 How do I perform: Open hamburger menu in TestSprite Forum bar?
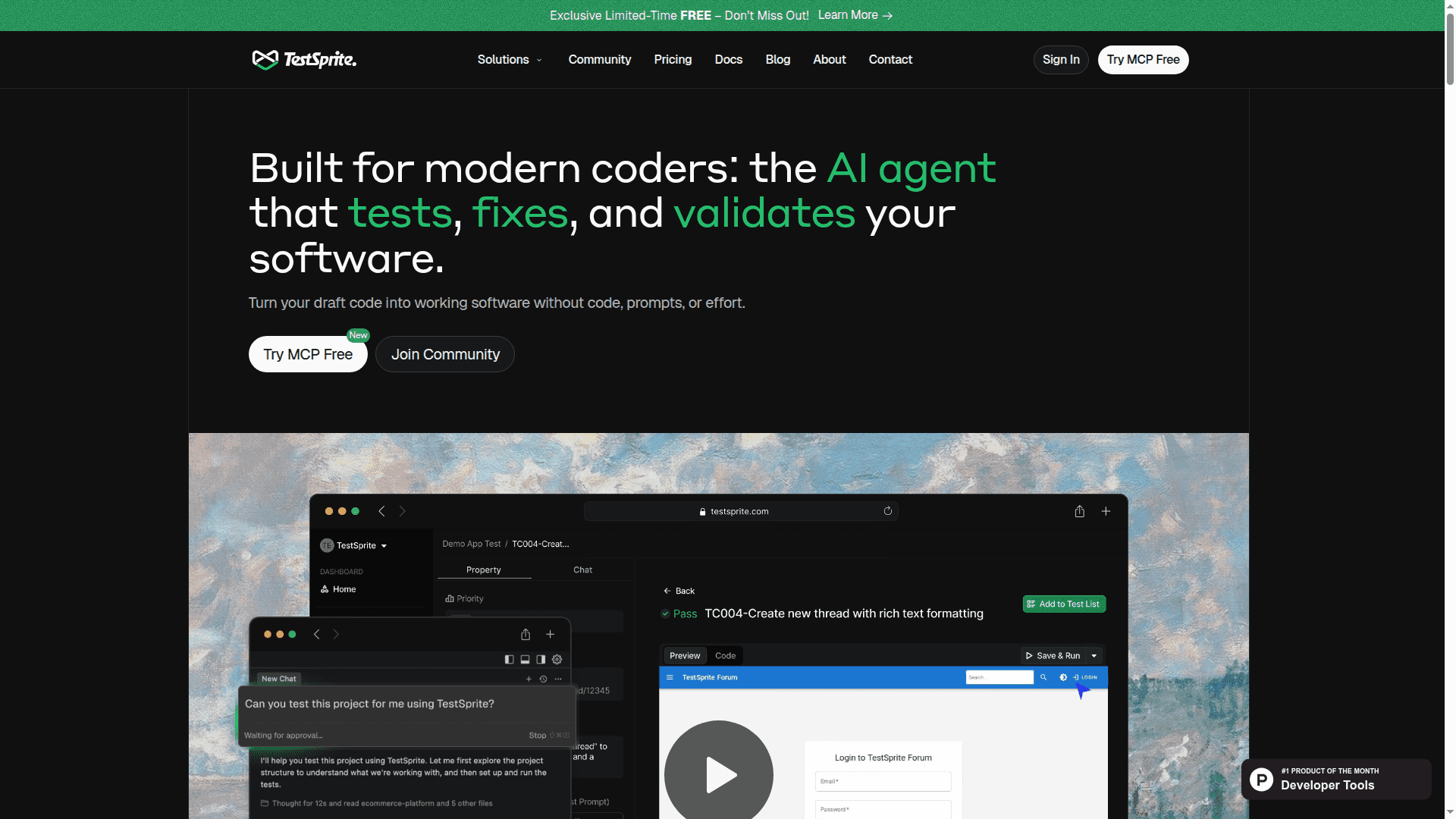pyautogui.click(x=670, y=677)
